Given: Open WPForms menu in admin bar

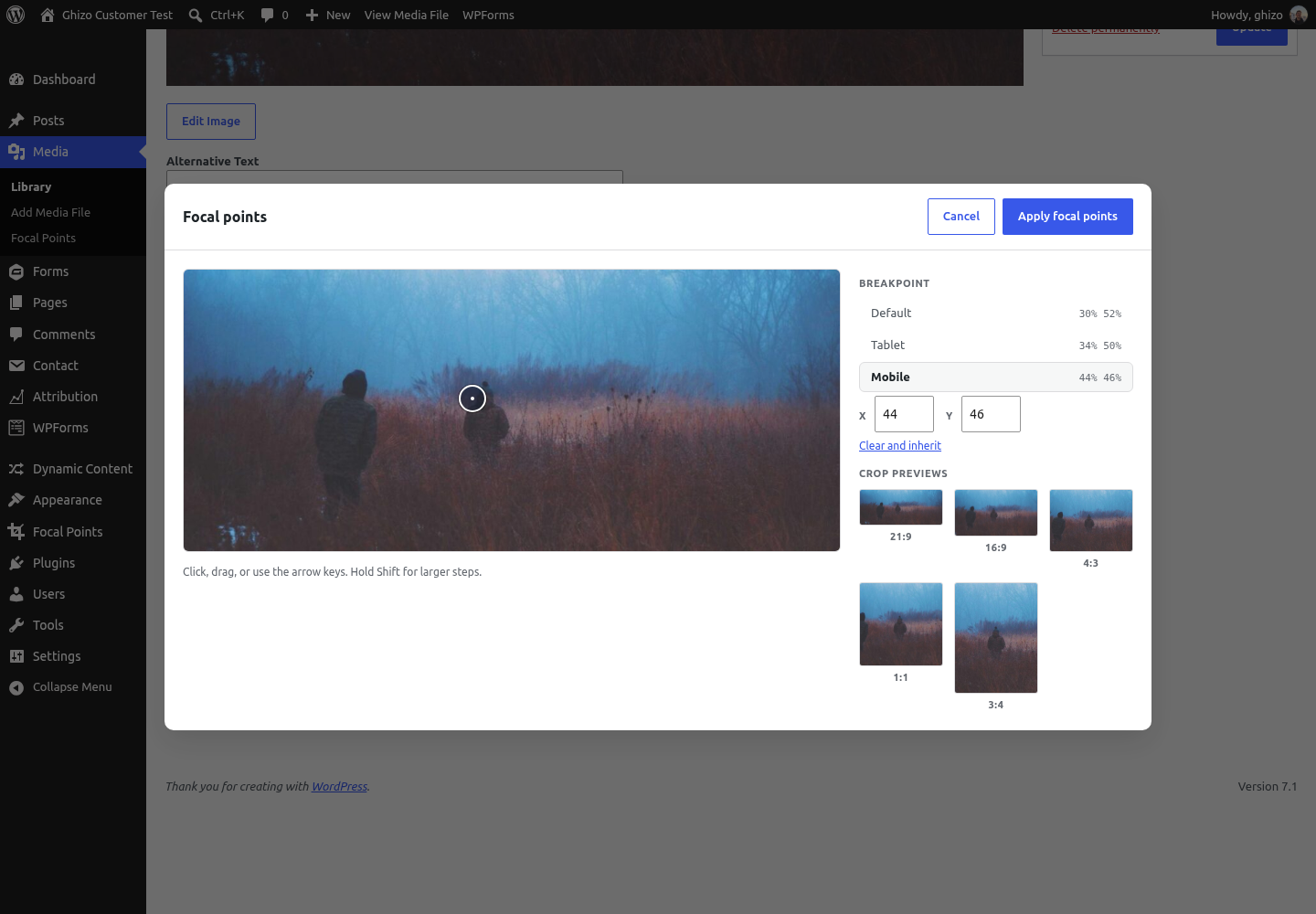Looking at the screenshot, I should click(488, 15).
